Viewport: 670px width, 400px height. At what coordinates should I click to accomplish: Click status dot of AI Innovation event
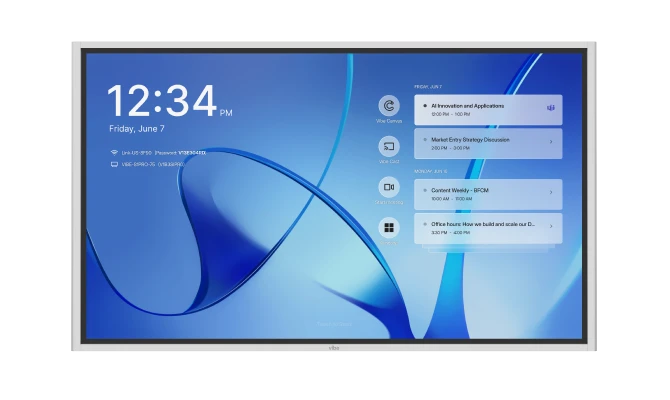[x=424, y=105]
